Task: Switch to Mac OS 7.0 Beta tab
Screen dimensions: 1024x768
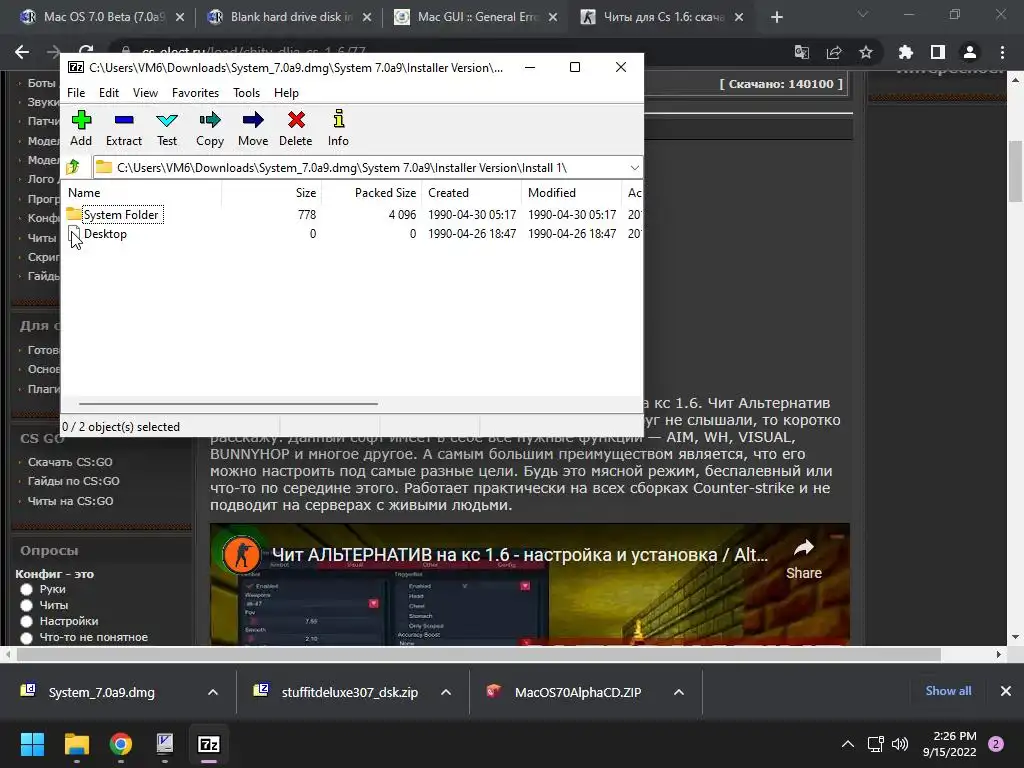Action: tap(101, 17)
